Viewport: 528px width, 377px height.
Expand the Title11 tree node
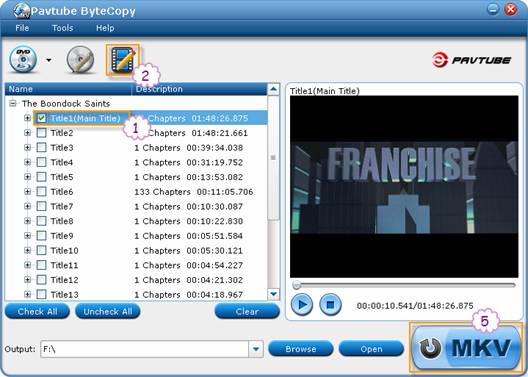point(27,265)
